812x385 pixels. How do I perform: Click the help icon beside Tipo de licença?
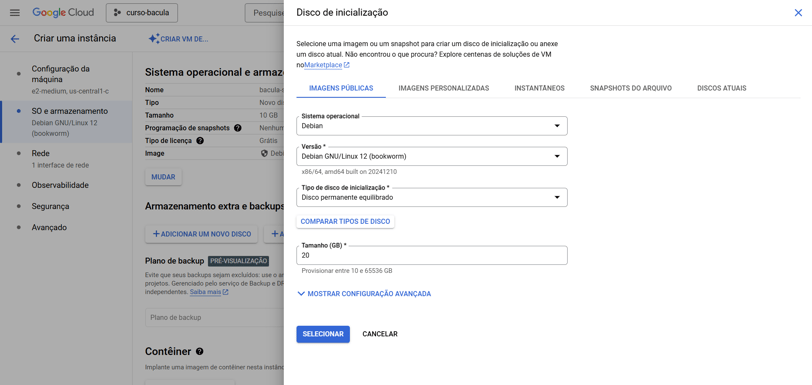(200, 140)
